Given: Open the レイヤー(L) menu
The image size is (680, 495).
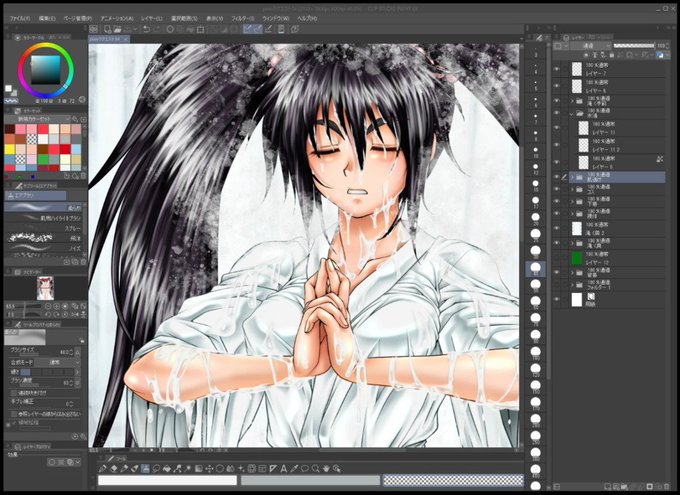Looking at the screenshot, I should 151,19.
